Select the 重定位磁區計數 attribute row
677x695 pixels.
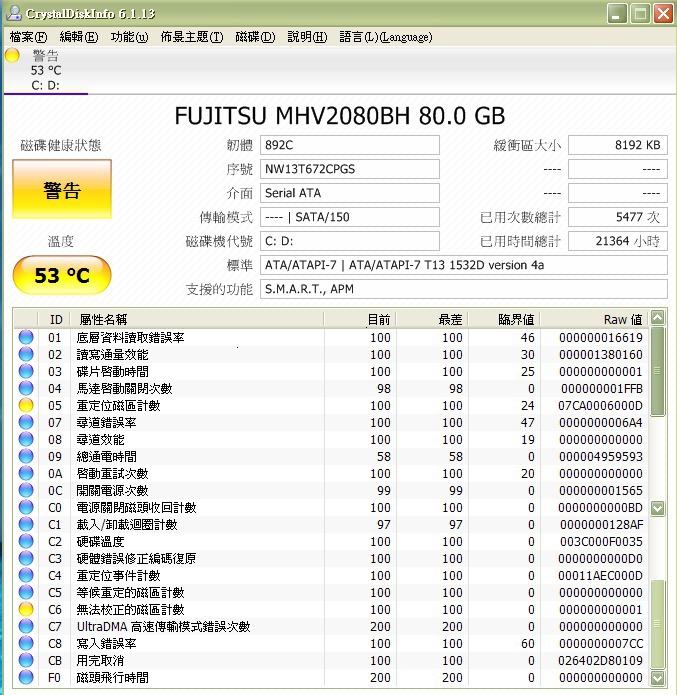click(331, 405)
